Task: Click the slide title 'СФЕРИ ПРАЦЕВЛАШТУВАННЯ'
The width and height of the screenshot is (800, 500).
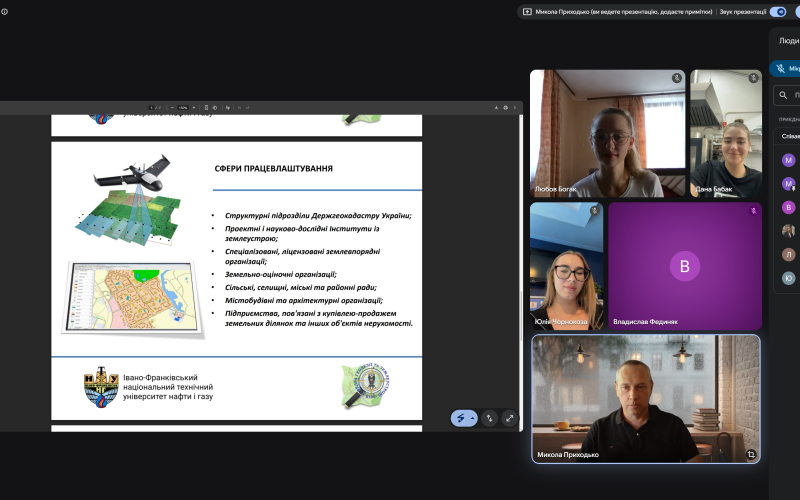Action: (273, 168)
